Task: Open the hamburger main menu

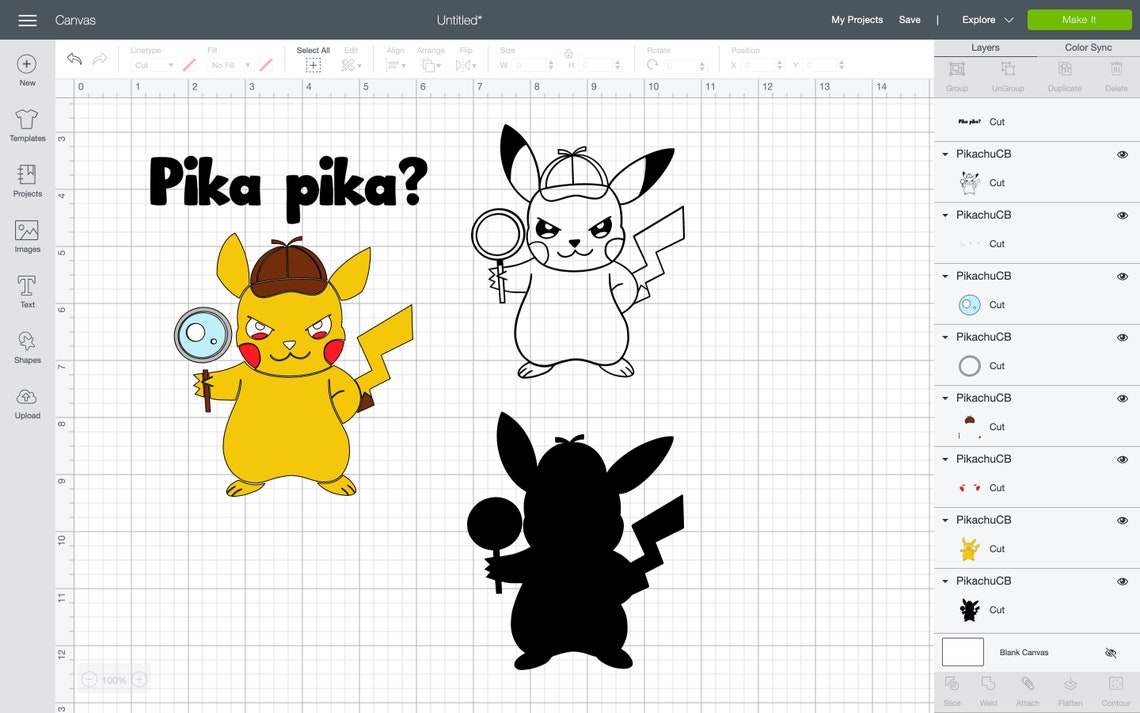Action: click(28, 20)
